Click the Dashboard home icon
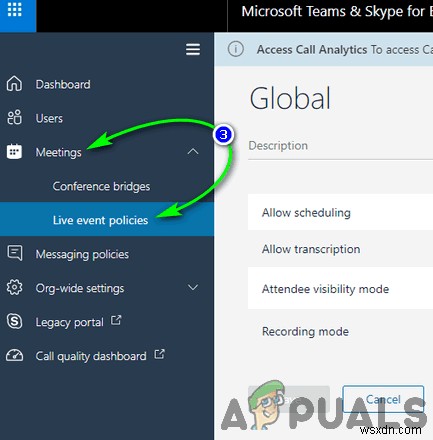Viewport: 433px width, 440px height. [14, 84]
